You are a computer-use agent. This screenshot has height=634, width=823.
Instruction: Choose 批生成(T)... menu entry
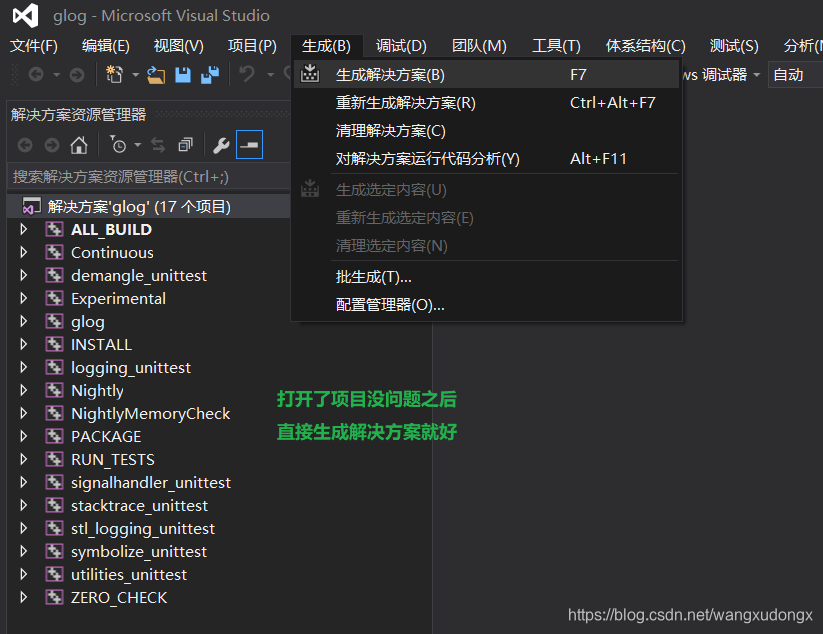coord(487,277)
